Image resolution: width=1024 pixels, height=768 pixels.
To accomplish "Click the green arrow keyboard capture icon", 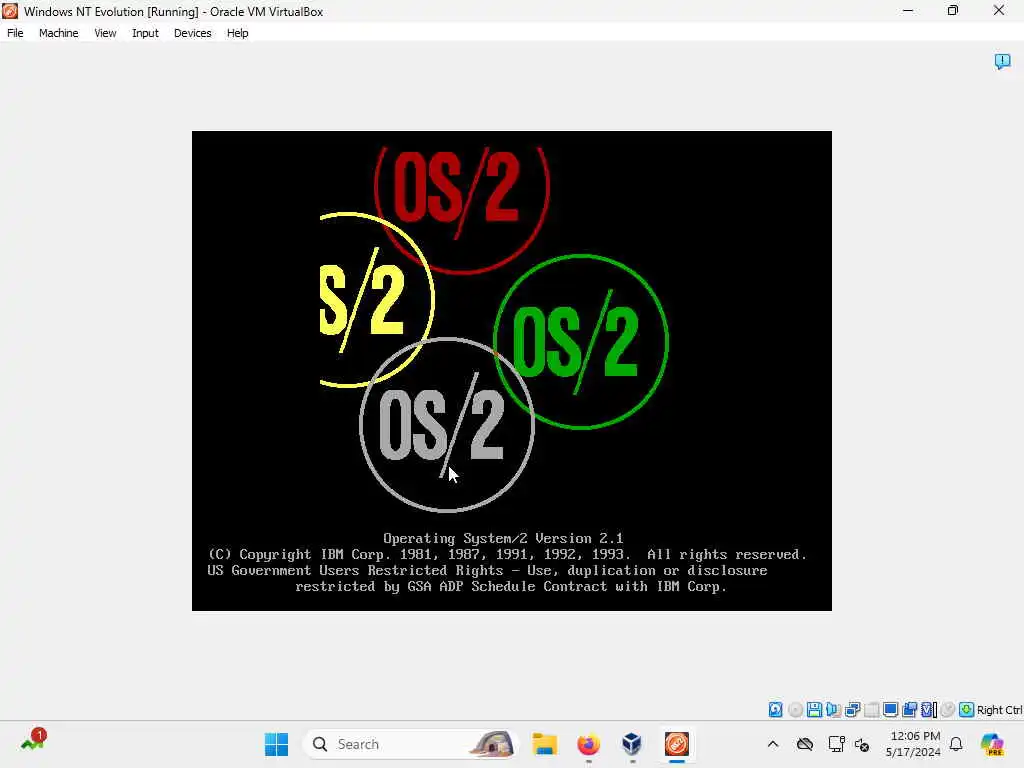I will [x=967, y=709].
